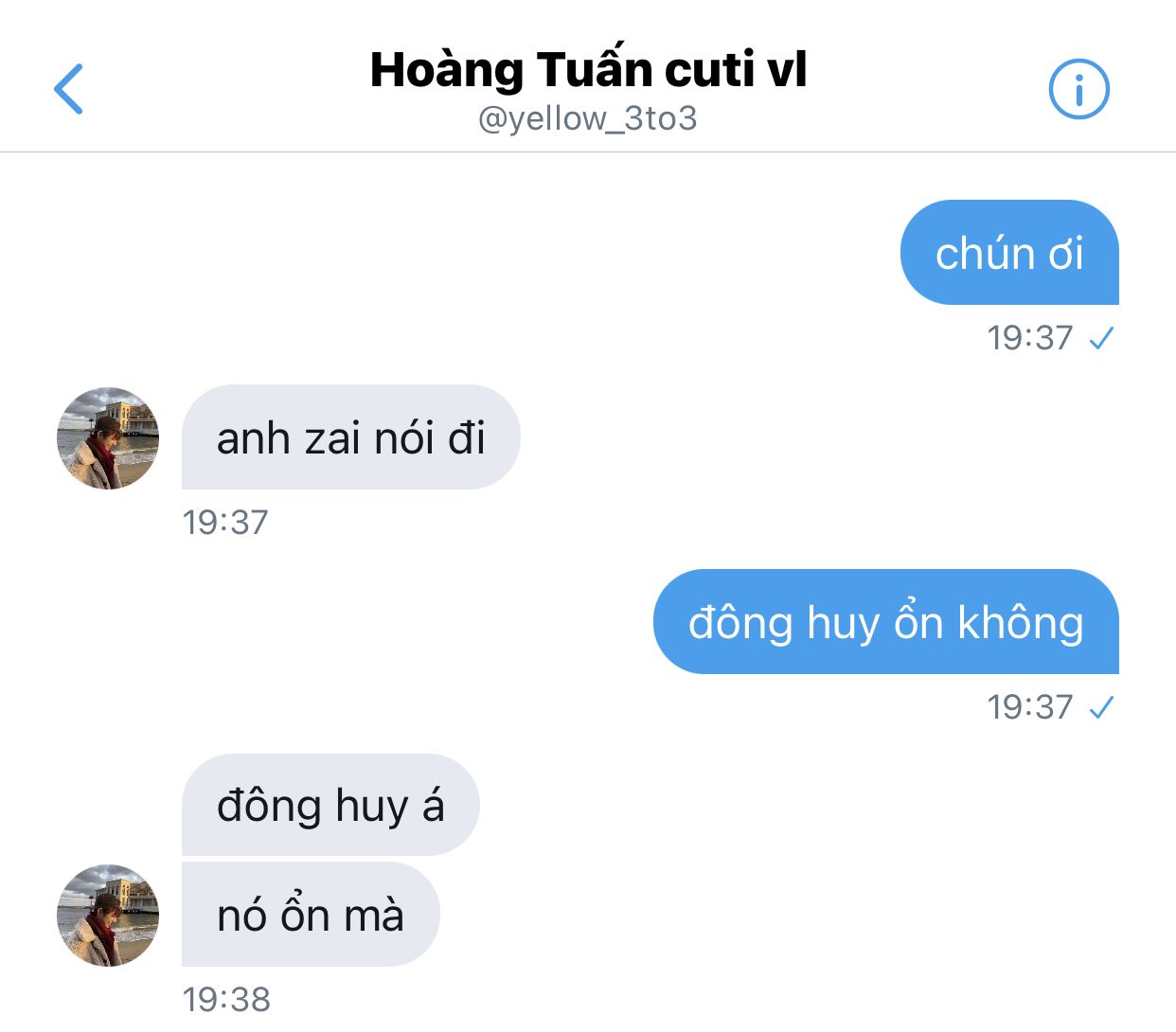
Task: Tap profile avatar beside 'nó ổn mà'
Action: [108, 915]
